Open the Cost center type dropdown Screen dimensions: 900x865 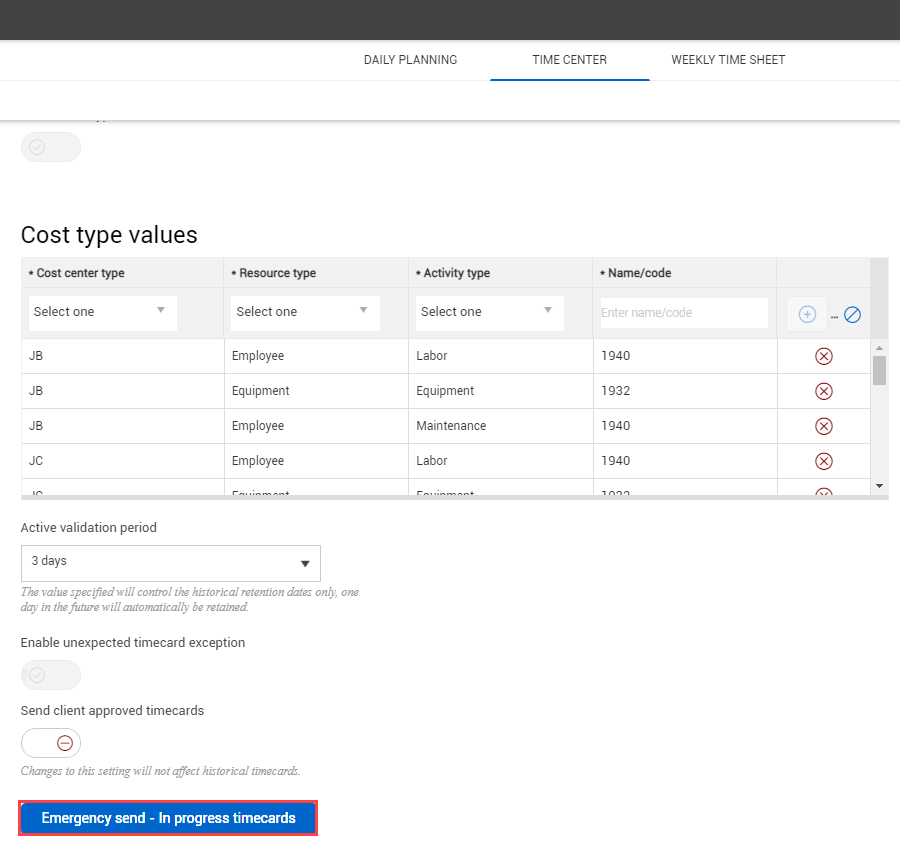click(x=102, y=312)
